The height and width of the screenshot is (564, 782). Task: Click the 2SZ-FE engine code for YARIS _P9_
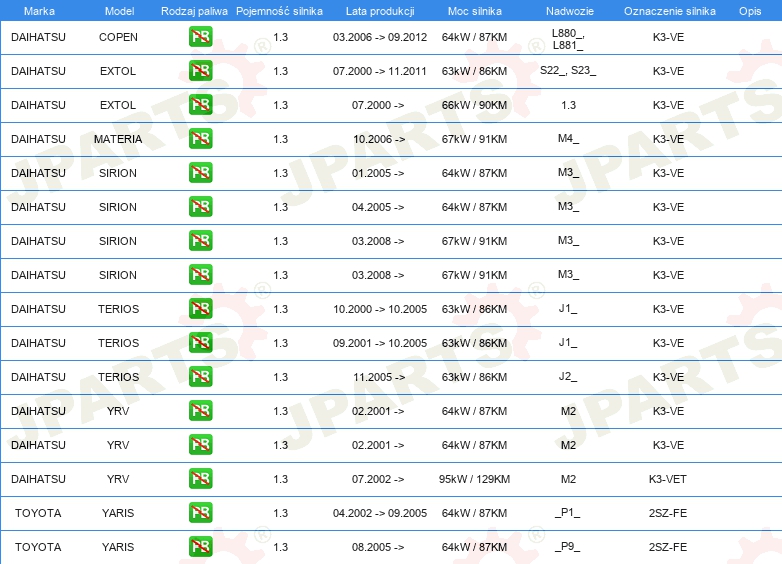668,547
